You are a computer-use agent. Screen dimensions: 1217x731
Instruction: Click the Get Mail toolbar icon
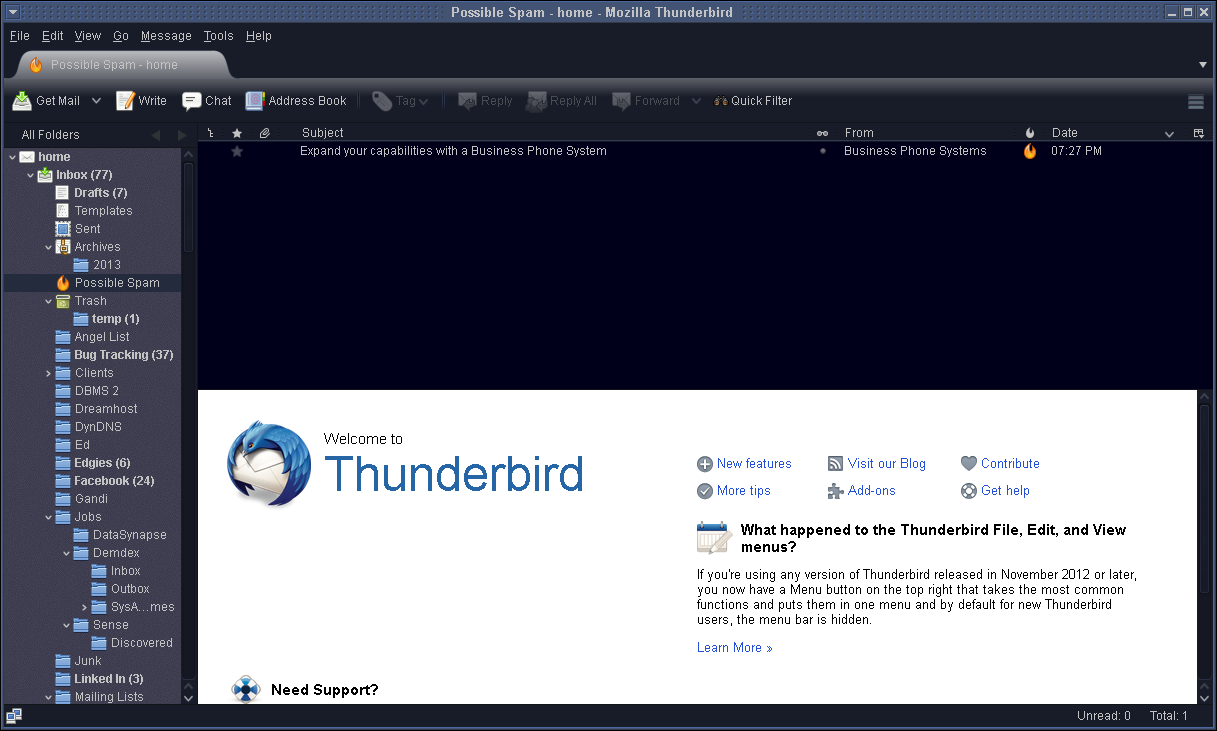point(22,101)
